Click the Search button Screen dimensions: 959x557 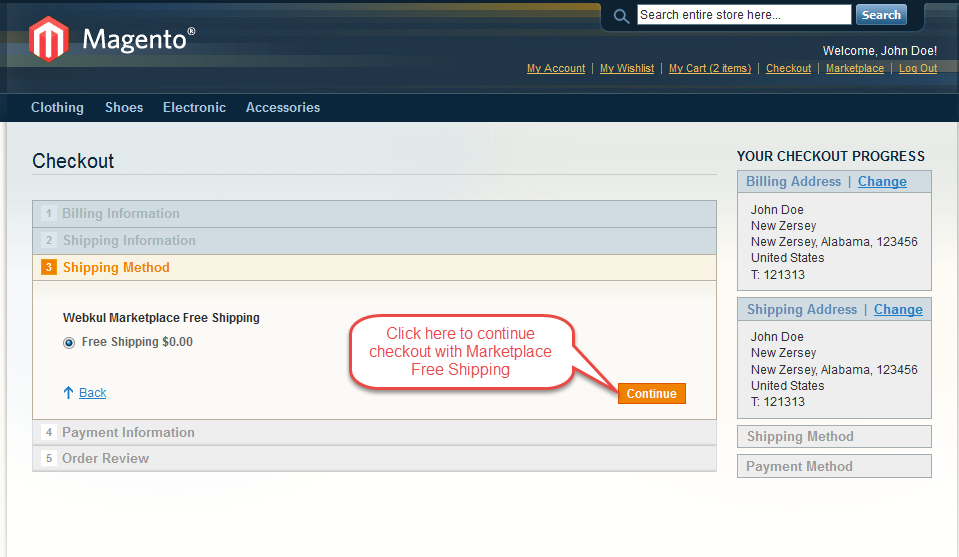(881, 15)
